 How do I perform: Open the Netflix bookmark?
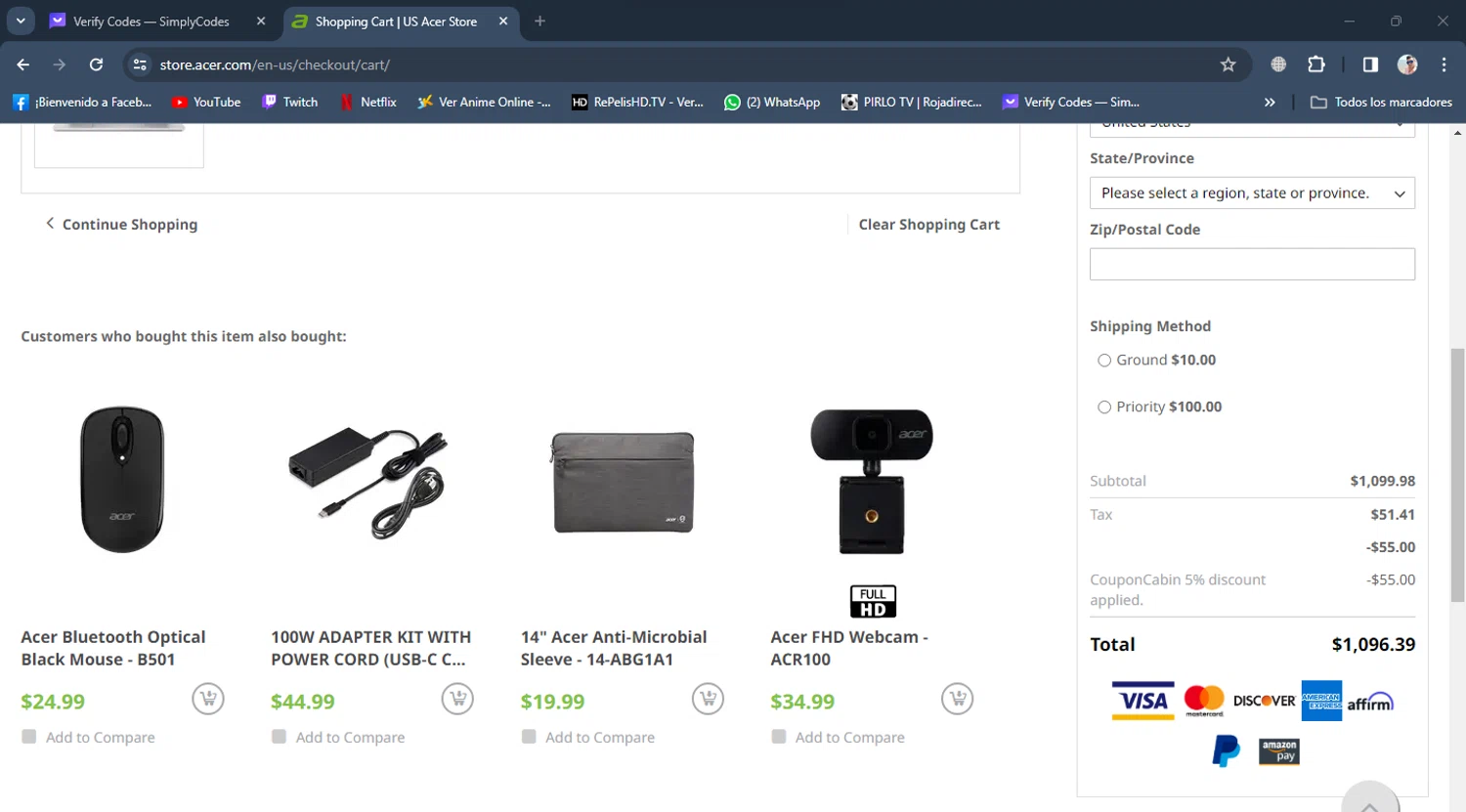pyautogui.click(x=367, y=102)
